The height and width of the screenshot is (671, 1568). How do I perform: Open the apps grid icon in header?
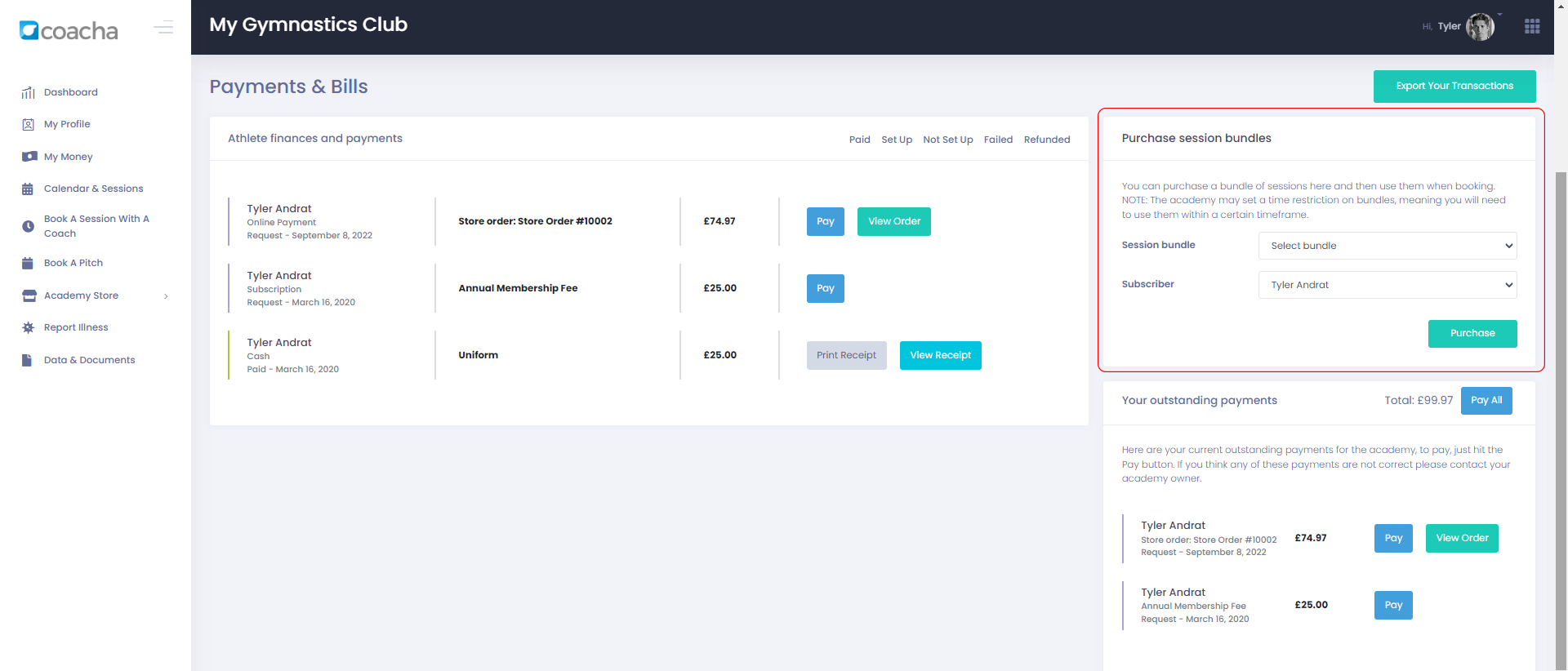[x=1532, y=27]
